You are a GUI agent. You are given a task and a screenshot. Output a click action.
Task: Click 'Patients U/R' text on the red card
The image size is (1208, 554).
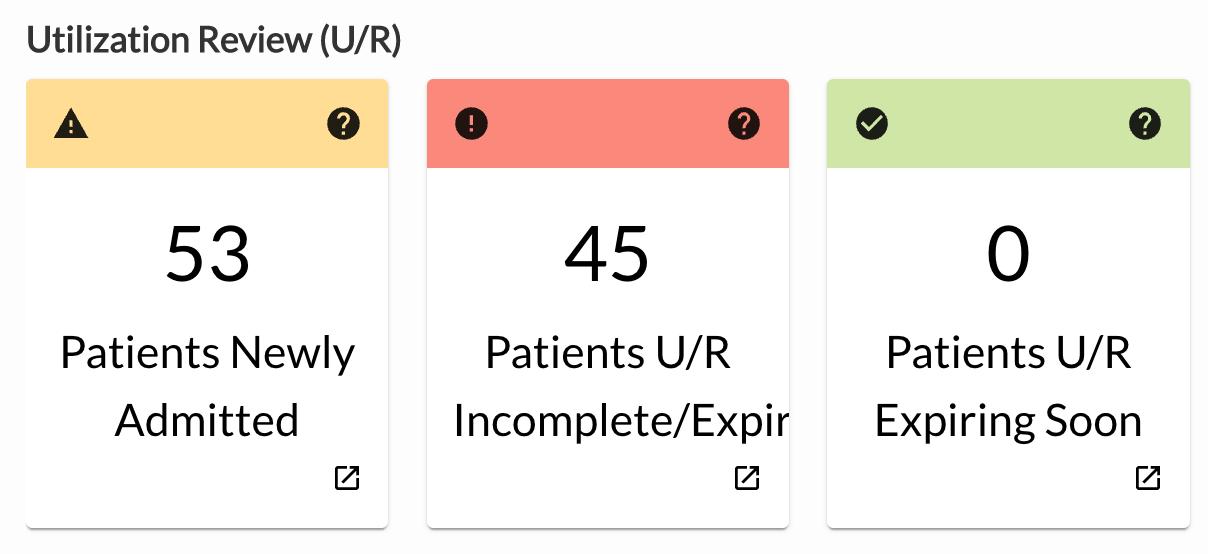coord(607,354)
